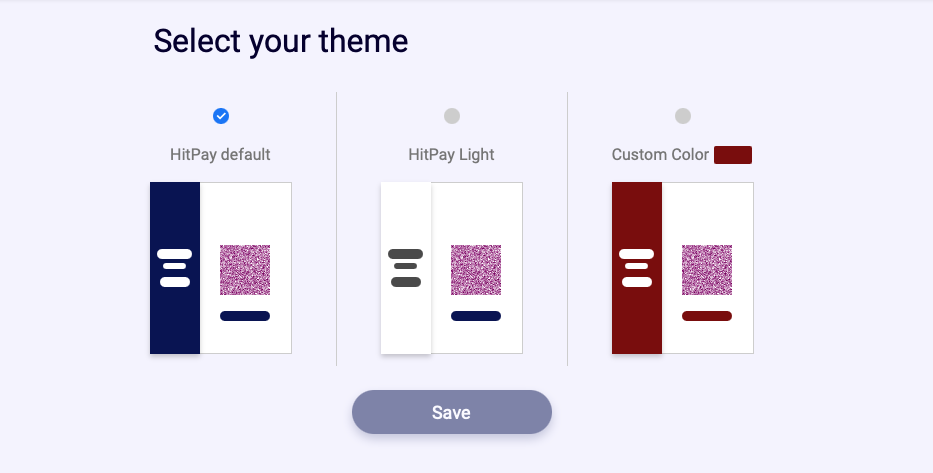Click the Custom Color label text

click(x=660, y=155)
